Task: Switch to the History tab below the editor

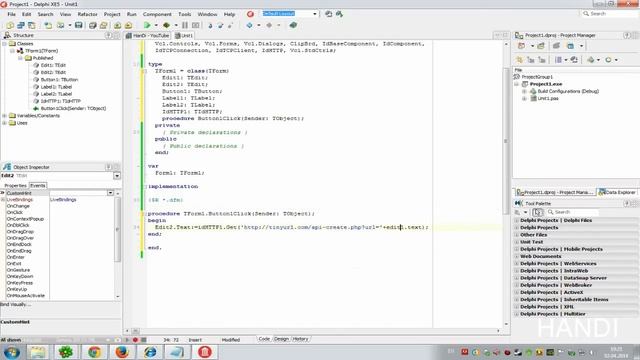Action: point(300,339)
